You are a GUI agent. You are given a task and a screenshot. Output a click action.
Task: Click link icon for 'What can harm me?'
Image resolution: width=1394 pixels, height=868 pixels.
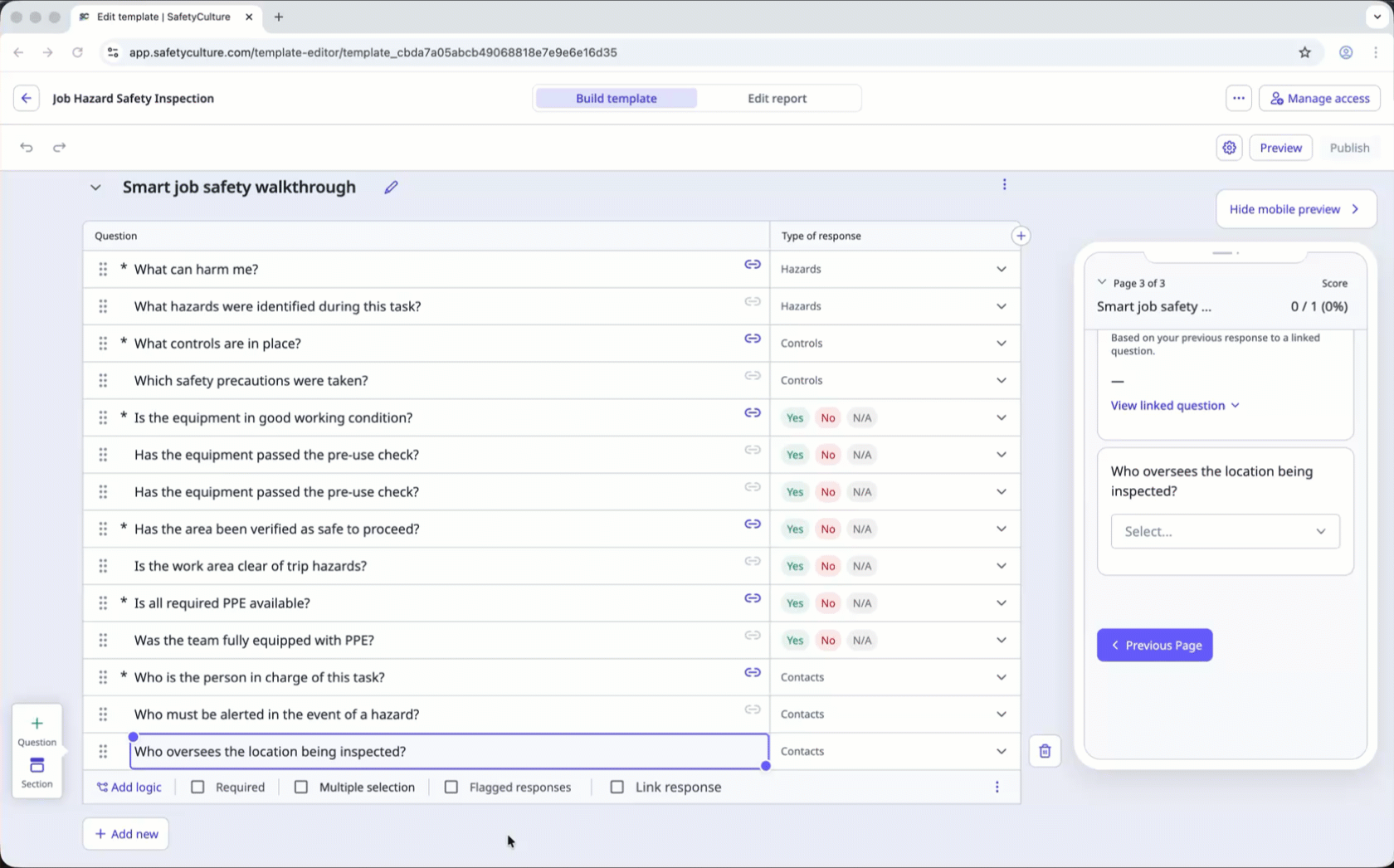[x=753, y=265]
